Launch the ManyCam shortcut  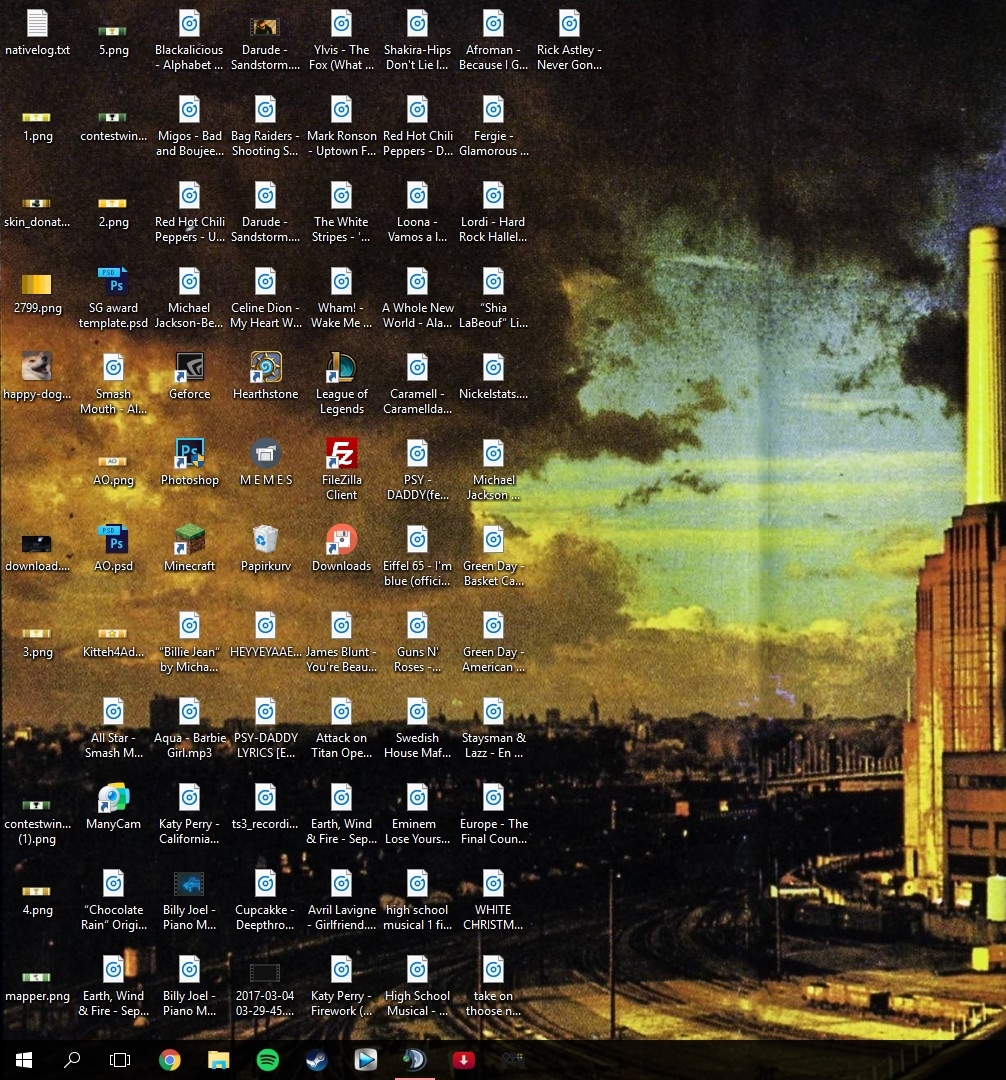click(114, 806)
